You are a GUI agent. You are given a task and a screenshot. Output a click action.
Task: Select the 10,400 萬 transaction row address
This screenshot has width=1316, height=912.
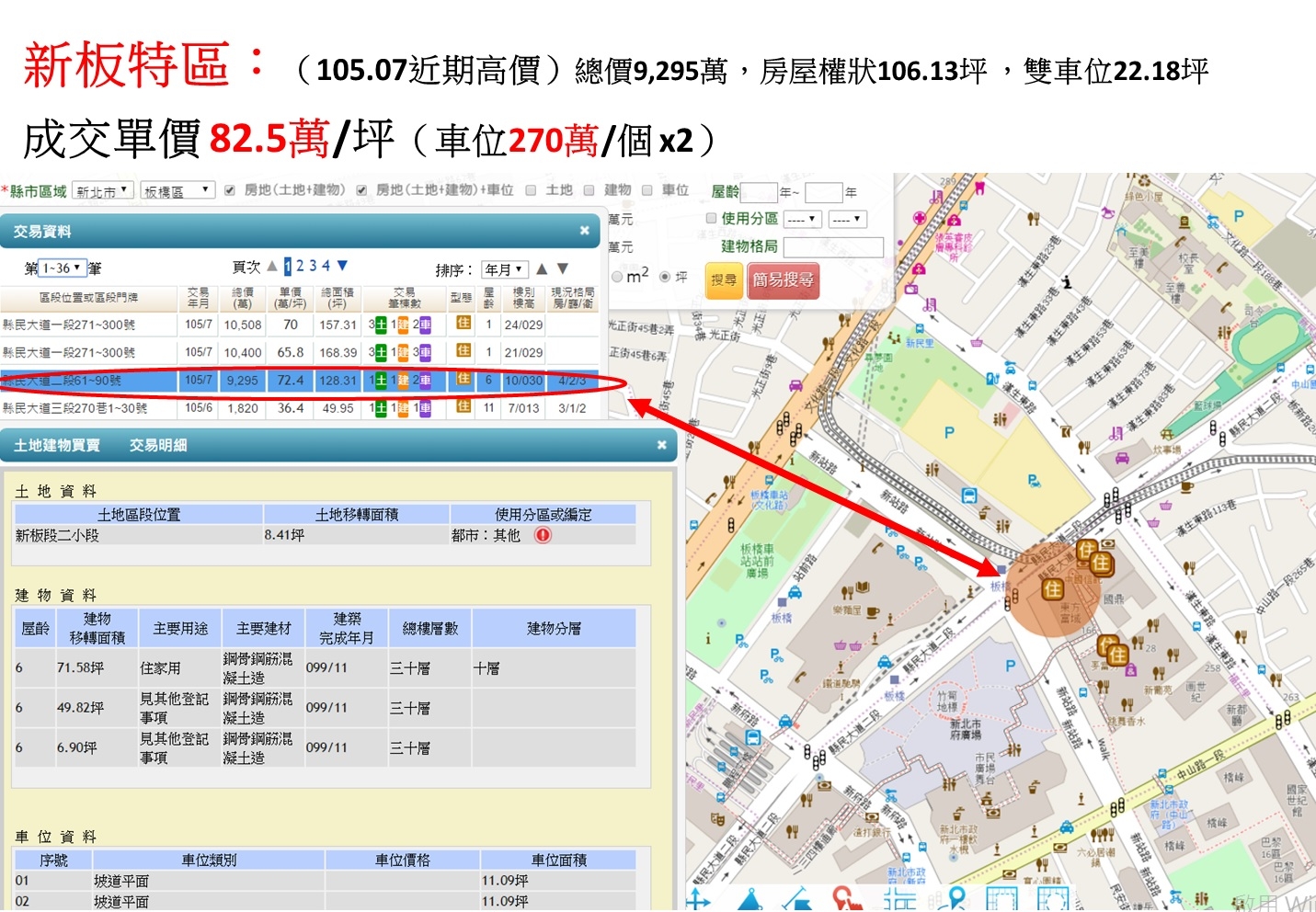[x=70, y=352]
